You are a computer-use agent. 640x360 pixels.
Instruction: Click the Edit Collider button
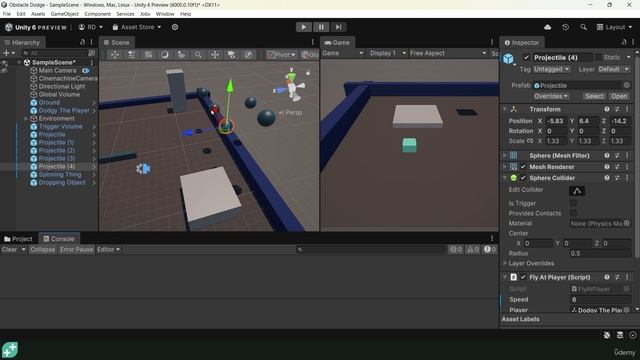click(577, 191)
